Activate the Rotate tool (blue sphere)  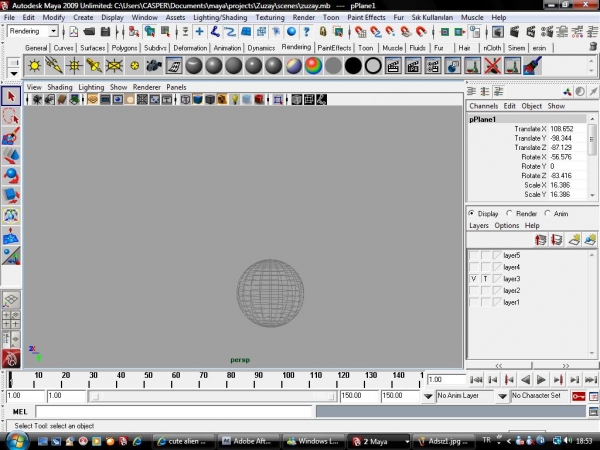[x=11, y=176]
